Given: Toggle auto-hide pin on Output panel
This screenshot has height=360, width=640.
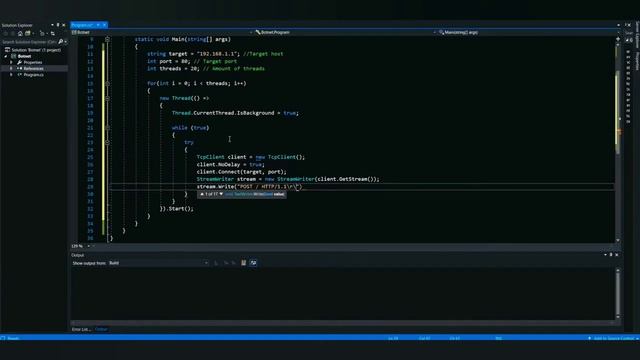Looking at the screenshot, I should coord(611,255).
